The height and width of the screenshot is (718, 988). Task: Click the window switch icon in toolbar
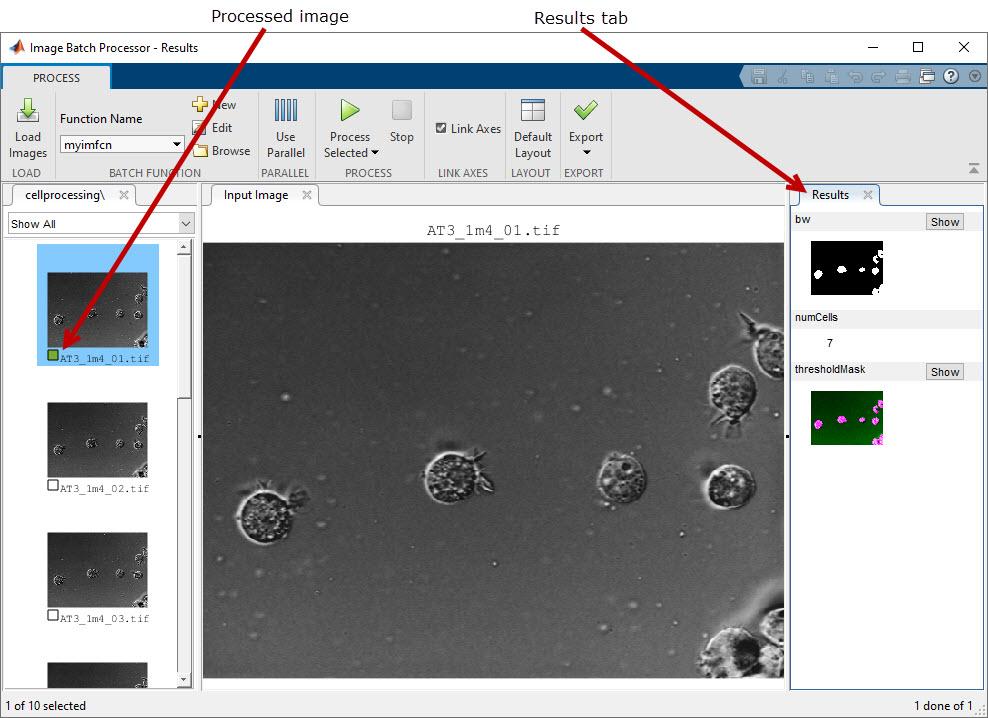[x=926, y=77]
